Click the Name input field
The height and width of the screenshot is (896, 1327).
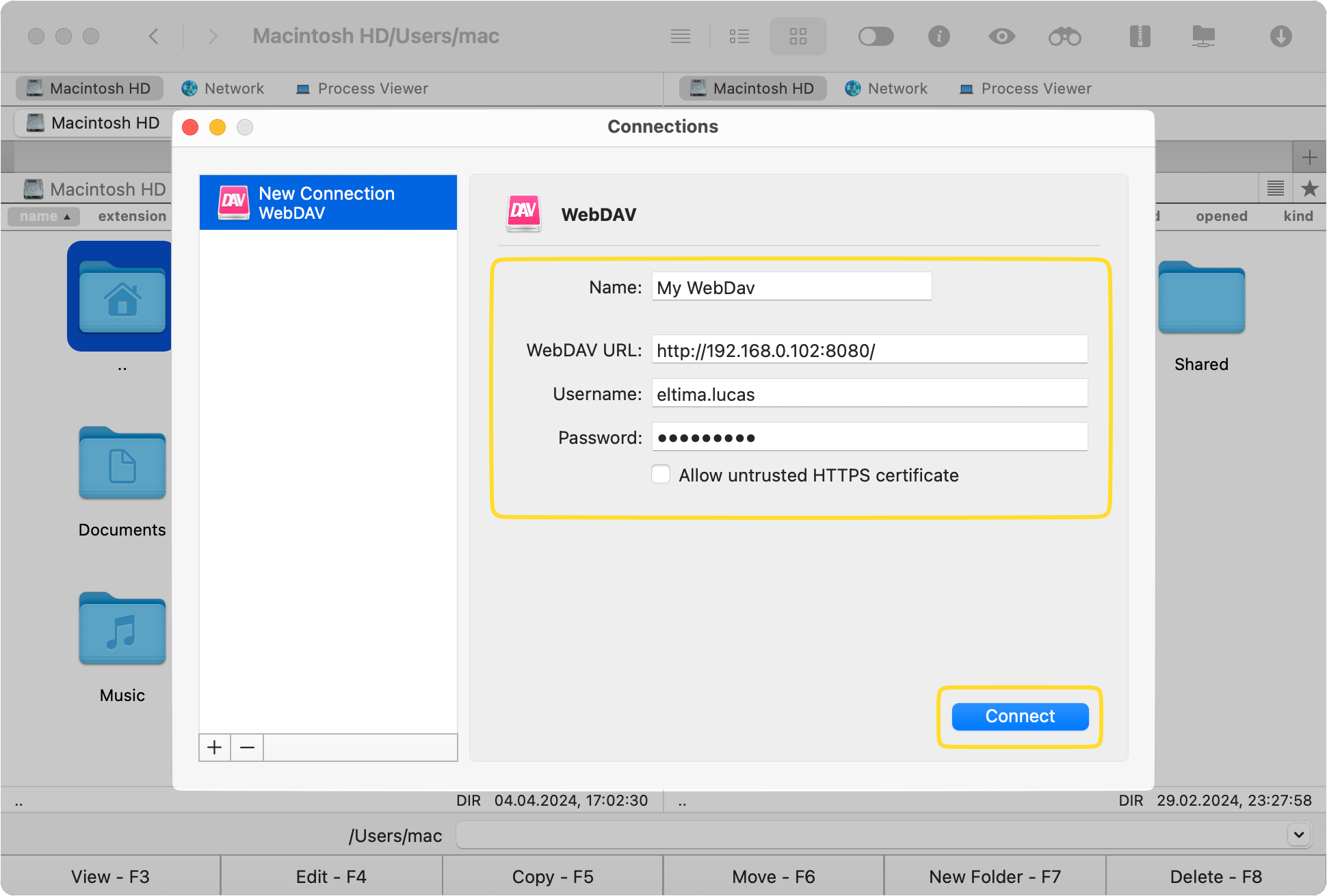790,287
